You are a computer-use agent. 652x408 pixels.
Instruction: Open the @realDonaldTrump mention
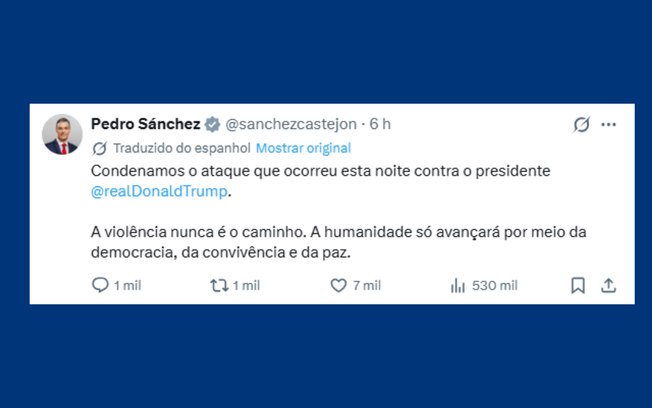[160, 190]
